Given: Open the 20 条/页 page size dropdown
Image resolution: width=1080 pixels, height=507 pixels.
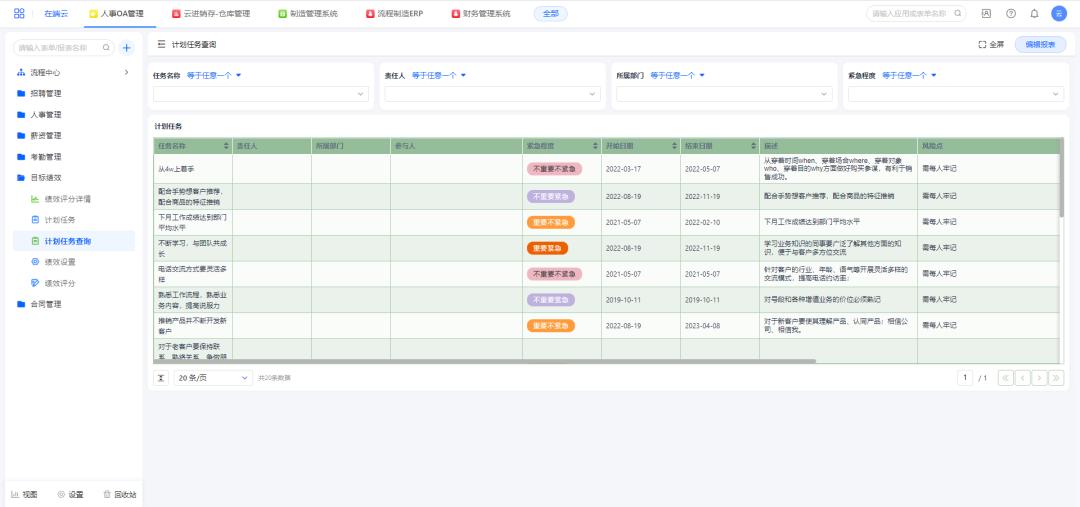Looking at the screenshot, I should (214, 378).
